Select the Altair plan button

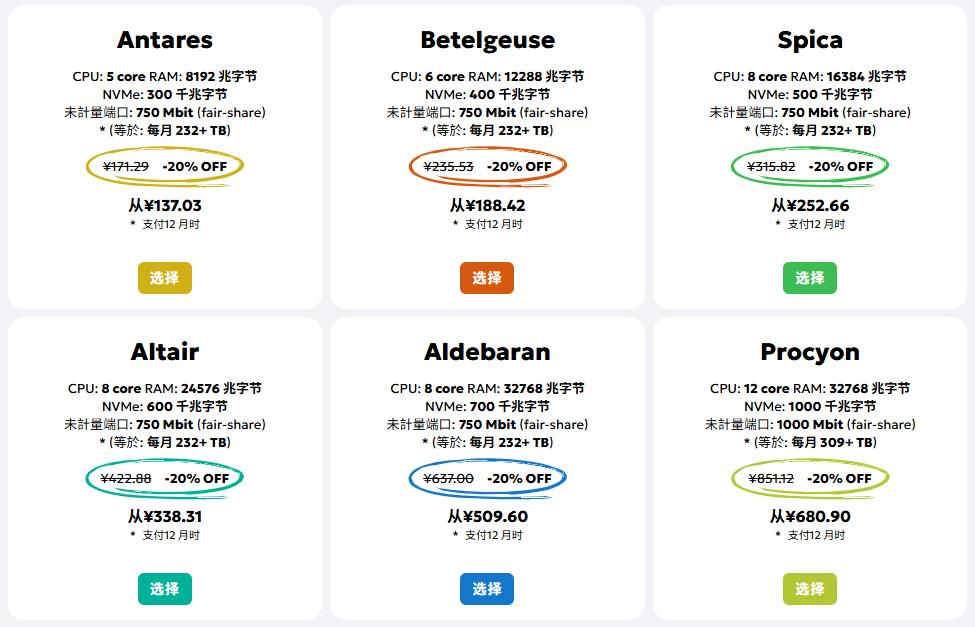pos(164,590)
